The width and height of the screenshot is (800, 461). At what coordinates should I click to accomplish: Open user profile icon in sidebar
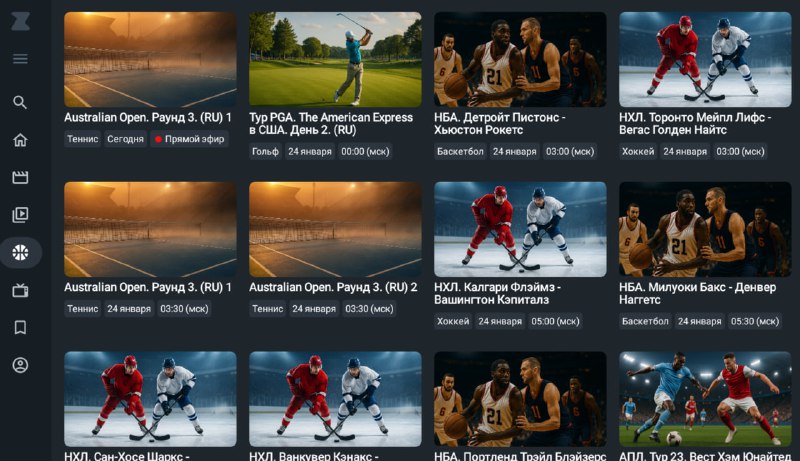pyautogui.click(x=20, y=365)
